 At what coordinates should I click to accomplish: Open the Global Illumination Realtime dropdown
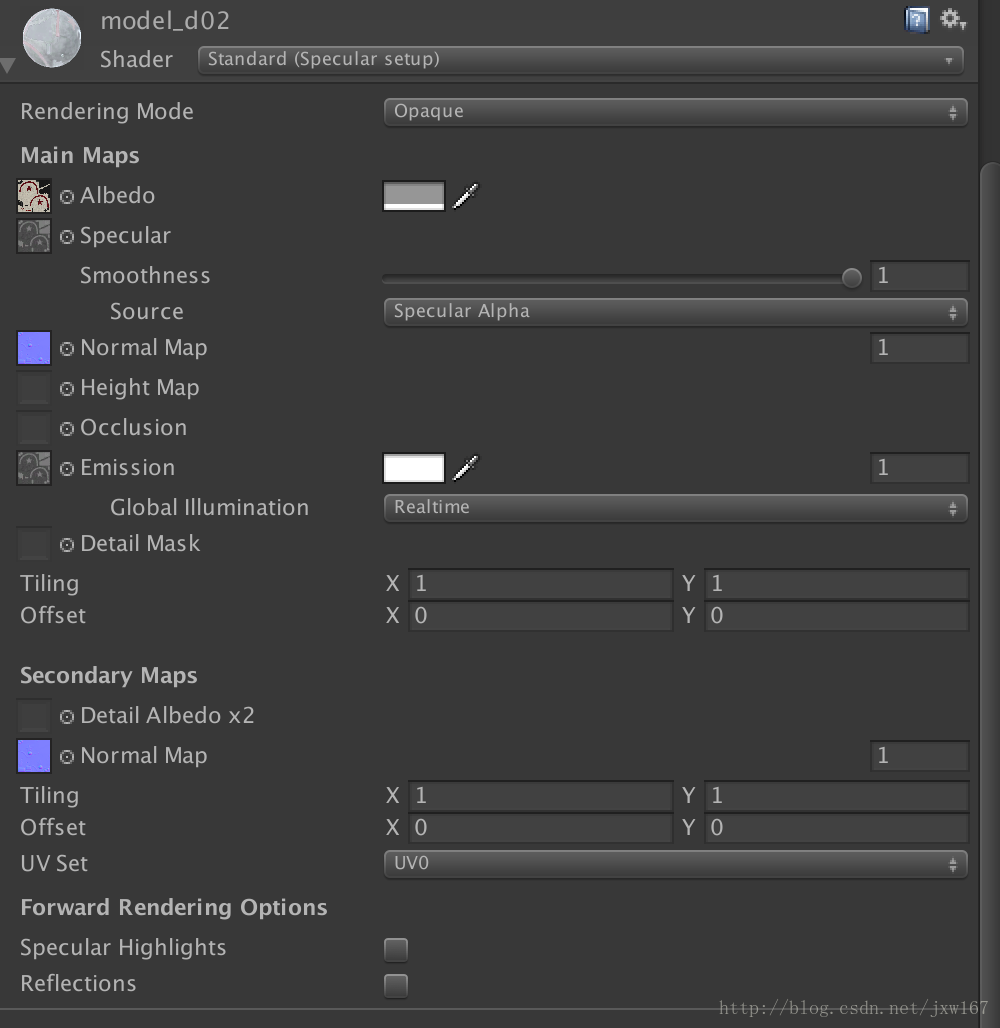[x=675, y=508]
